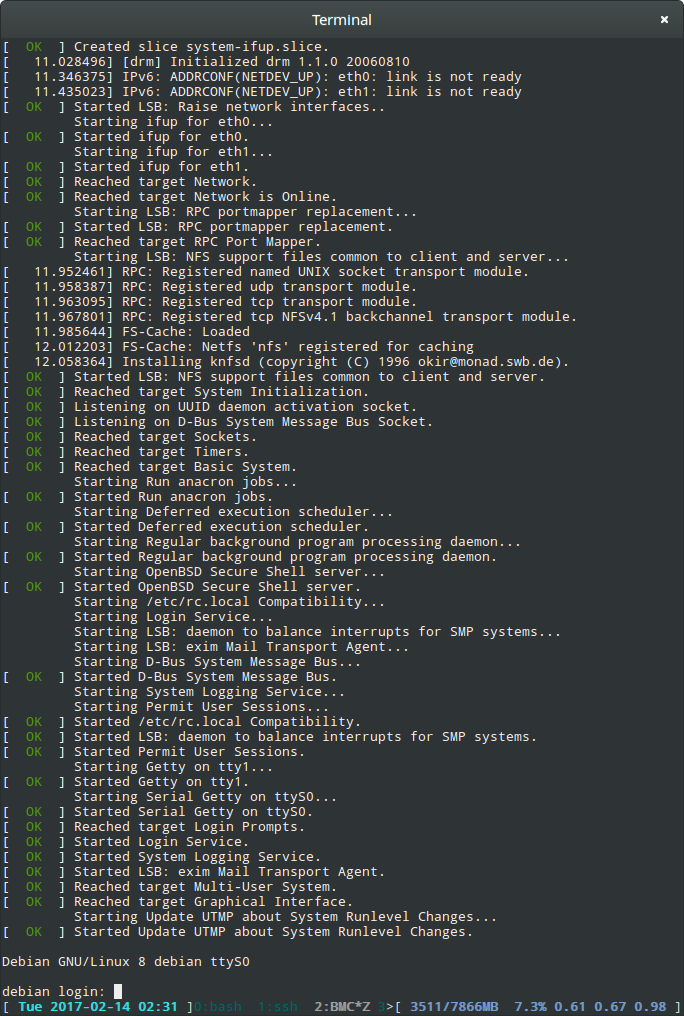Screen dimensions: 684x1016
Task: Click OK marker beside 'Reached target Graphical Interface'
Action: pos(34,901)
